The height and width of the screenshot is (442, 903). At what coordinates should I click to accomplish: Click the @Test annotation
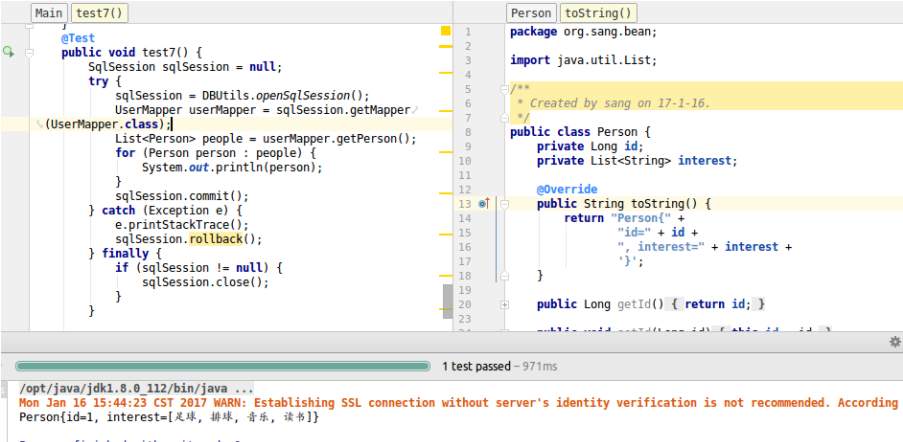(78, 38)
